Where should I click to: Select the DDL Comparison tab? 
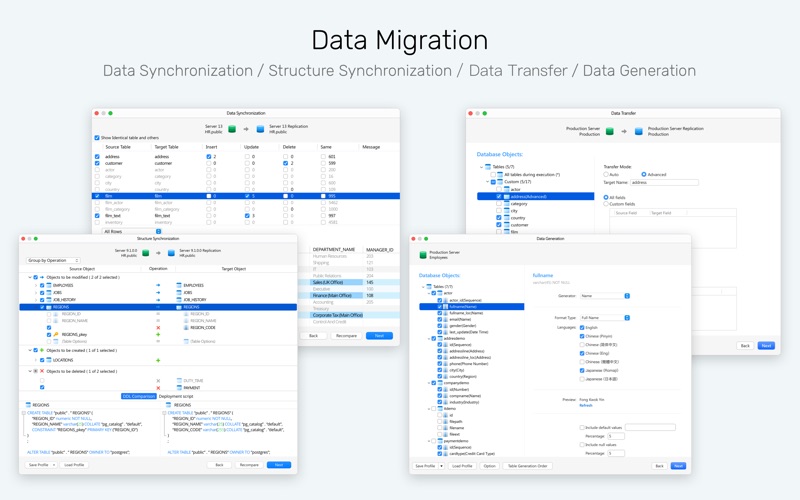(138, 396)
